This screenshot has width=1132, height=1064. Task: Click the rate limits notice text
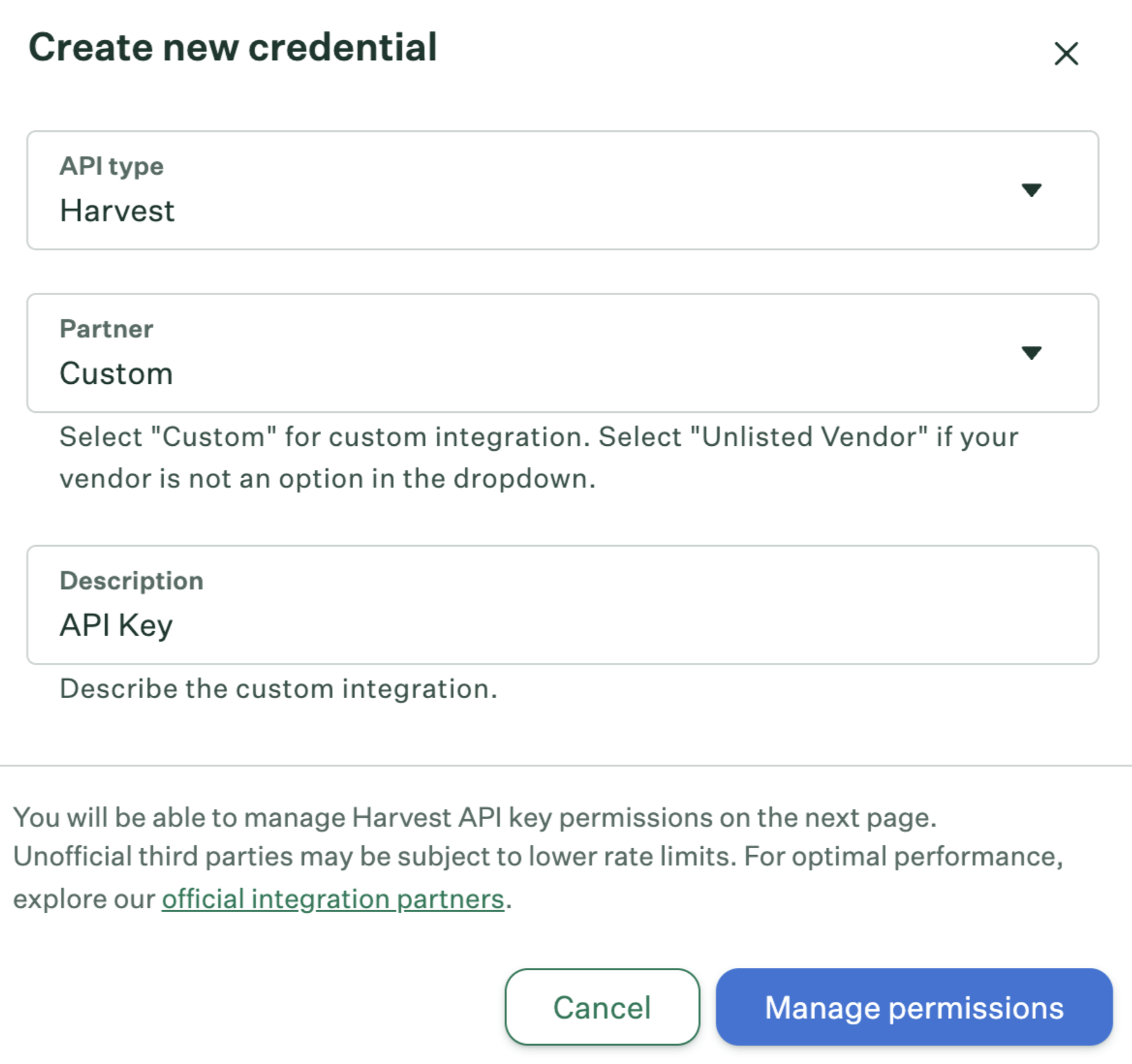537,857
